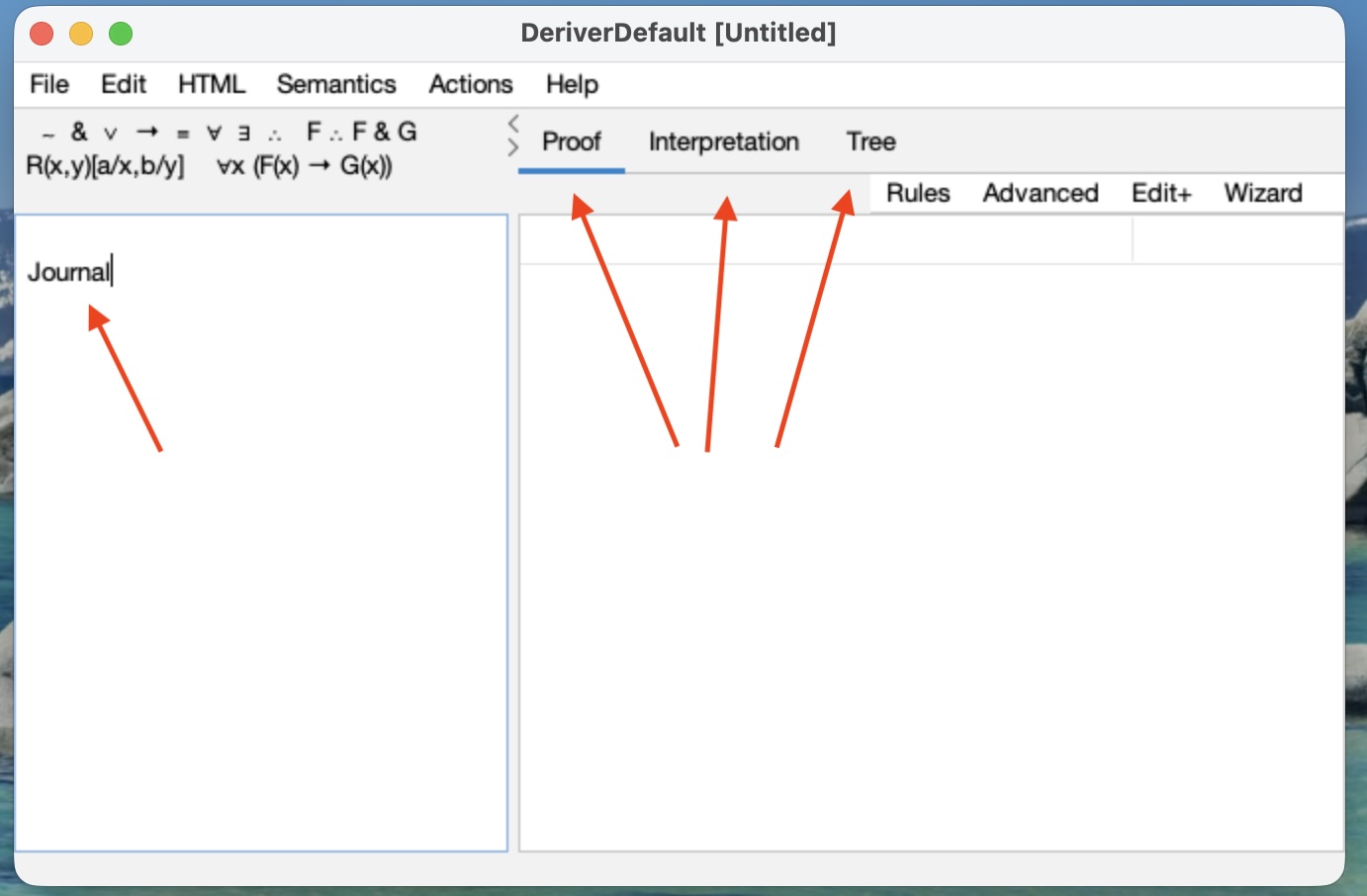This screenshot has height=896, width=1367.
Task: Click the right chevron on pane divider
Action: [512, 147]
